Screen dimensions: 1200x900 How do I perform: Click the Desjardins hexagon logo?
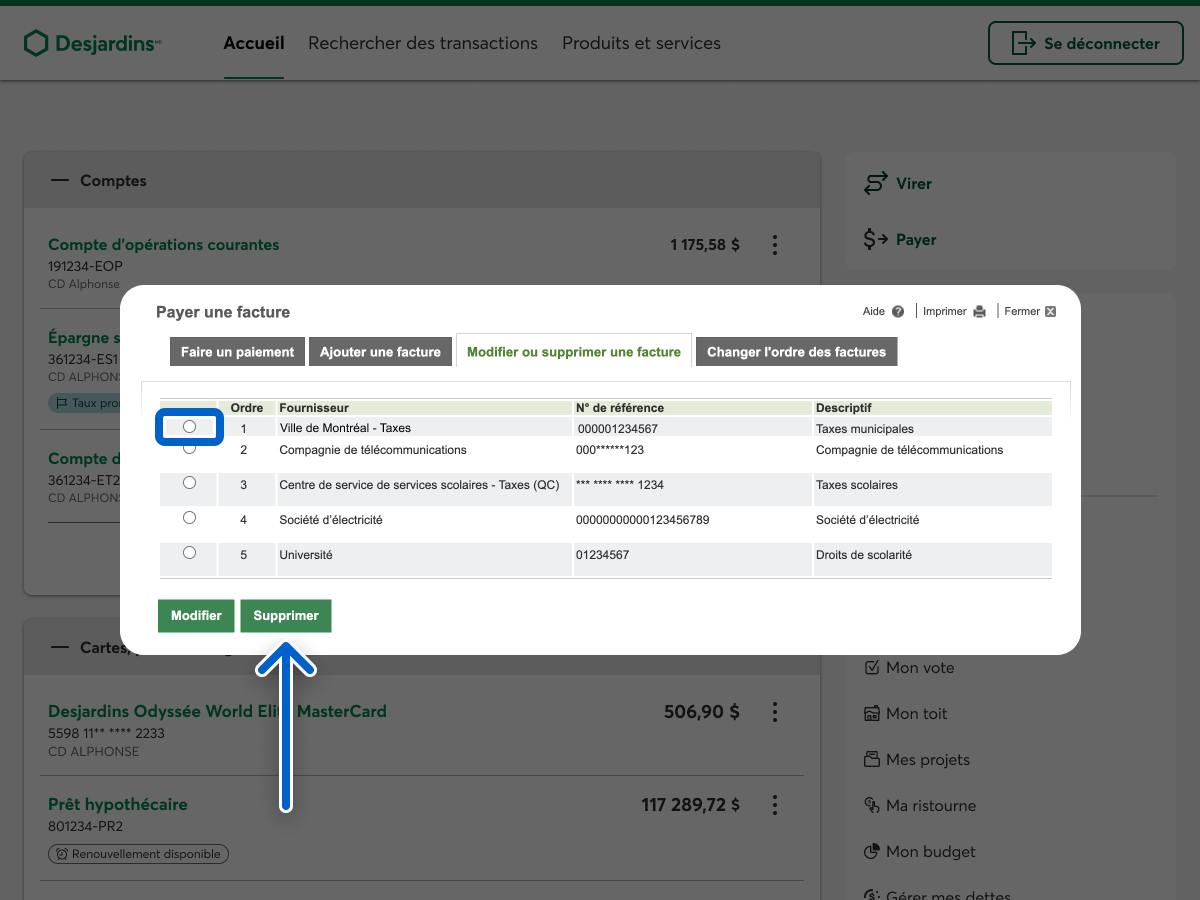tap(36, 43)
